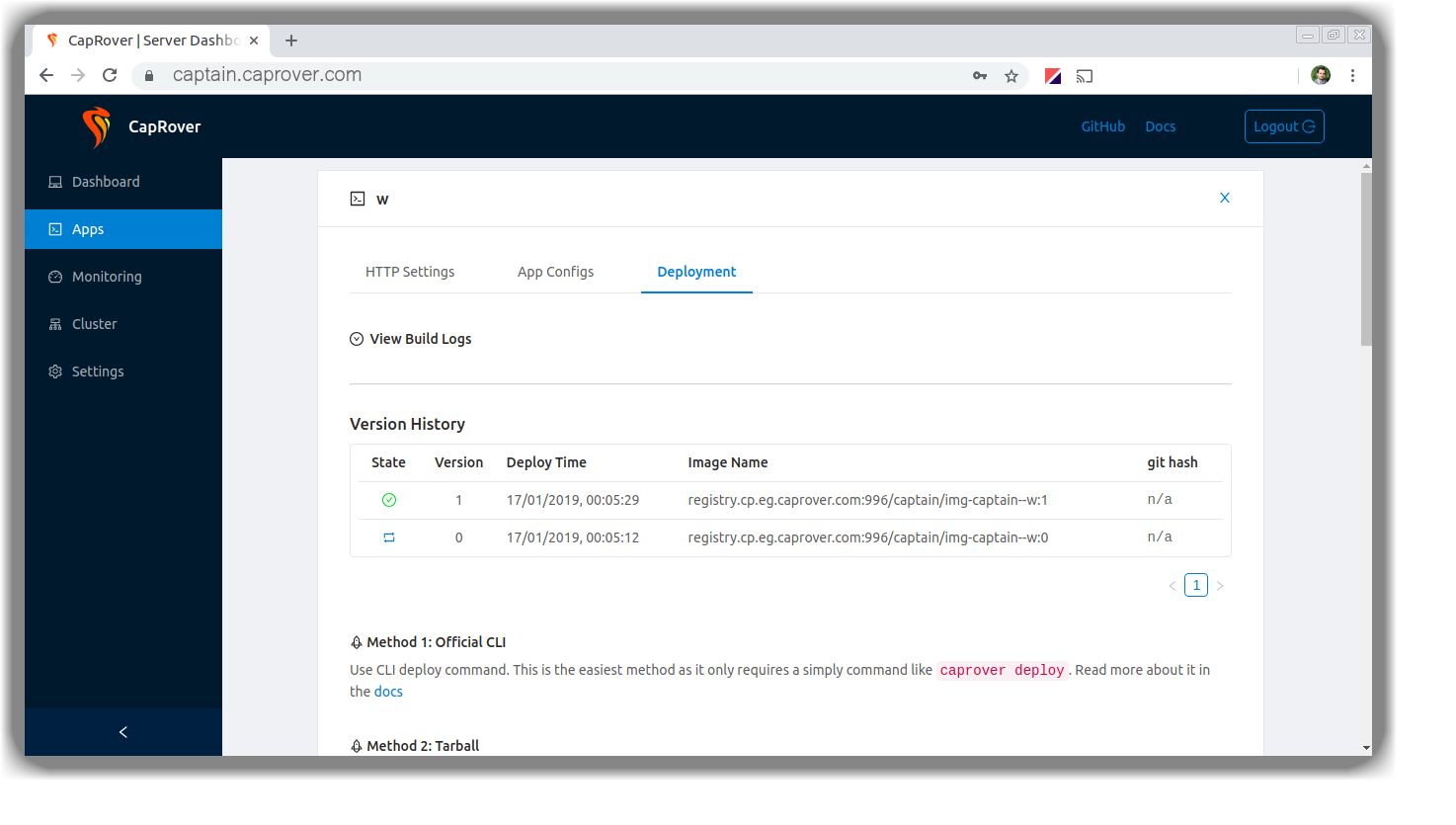Click the CapRover flame logo

click(96, 126)
